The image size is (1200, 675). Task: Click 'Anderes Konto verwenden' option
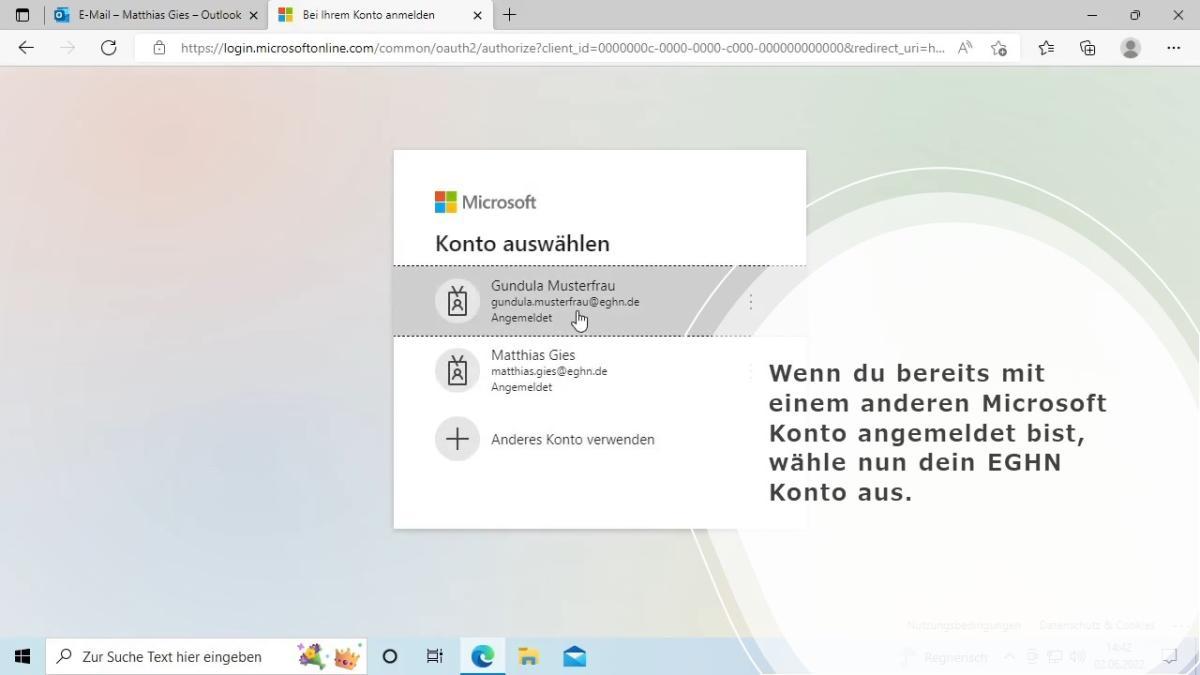click(572, 439)
